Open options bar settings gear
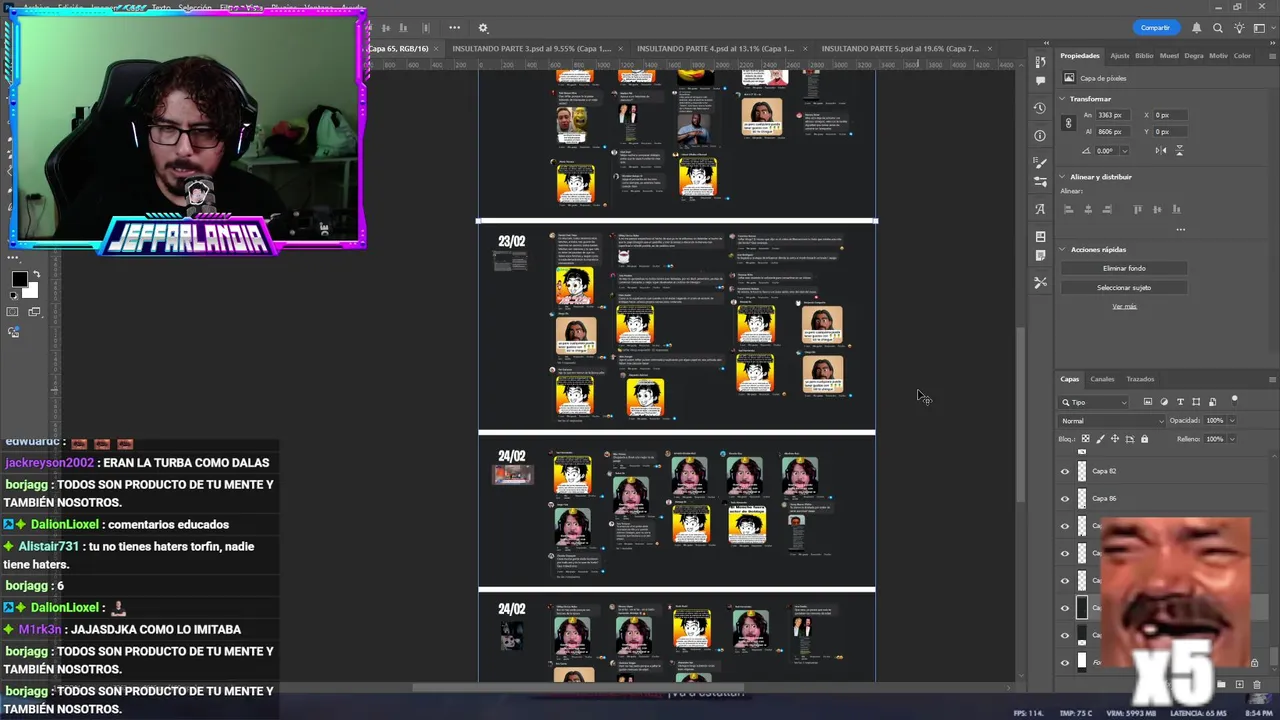This screenshot has height=720, width=1280. (x=483, y=28)
